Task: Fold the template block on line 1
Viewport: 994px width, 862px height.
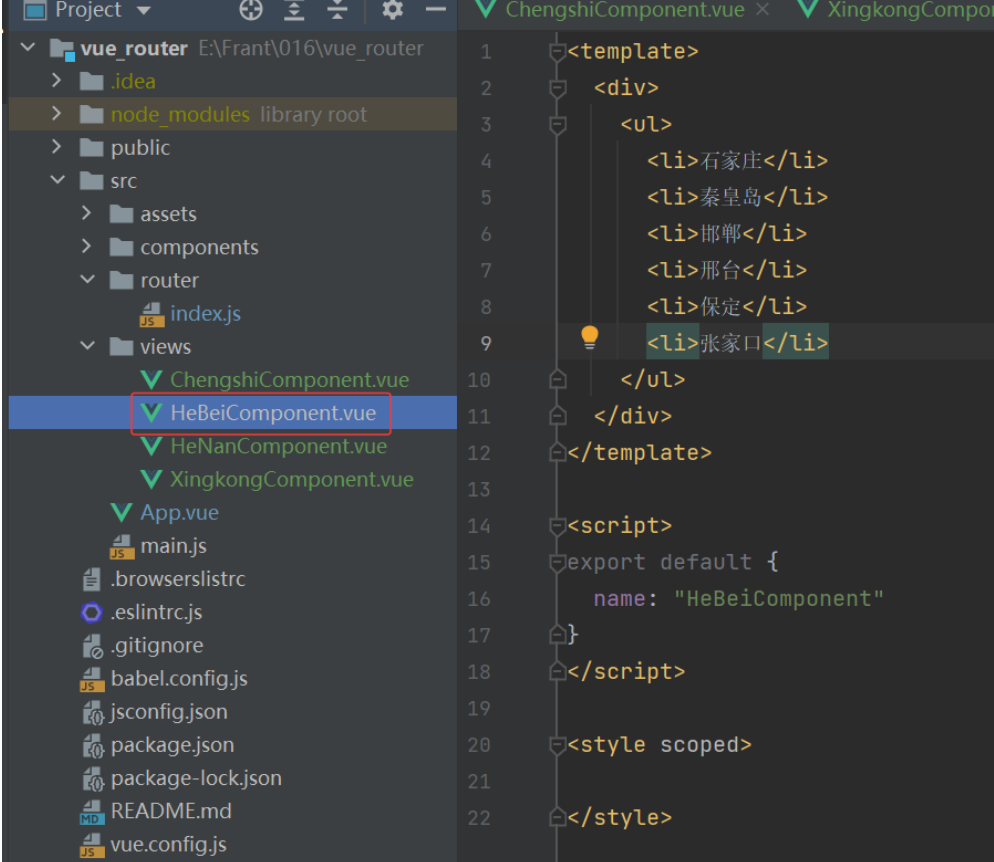Action: pyautogui.click(x=557, y=52)
